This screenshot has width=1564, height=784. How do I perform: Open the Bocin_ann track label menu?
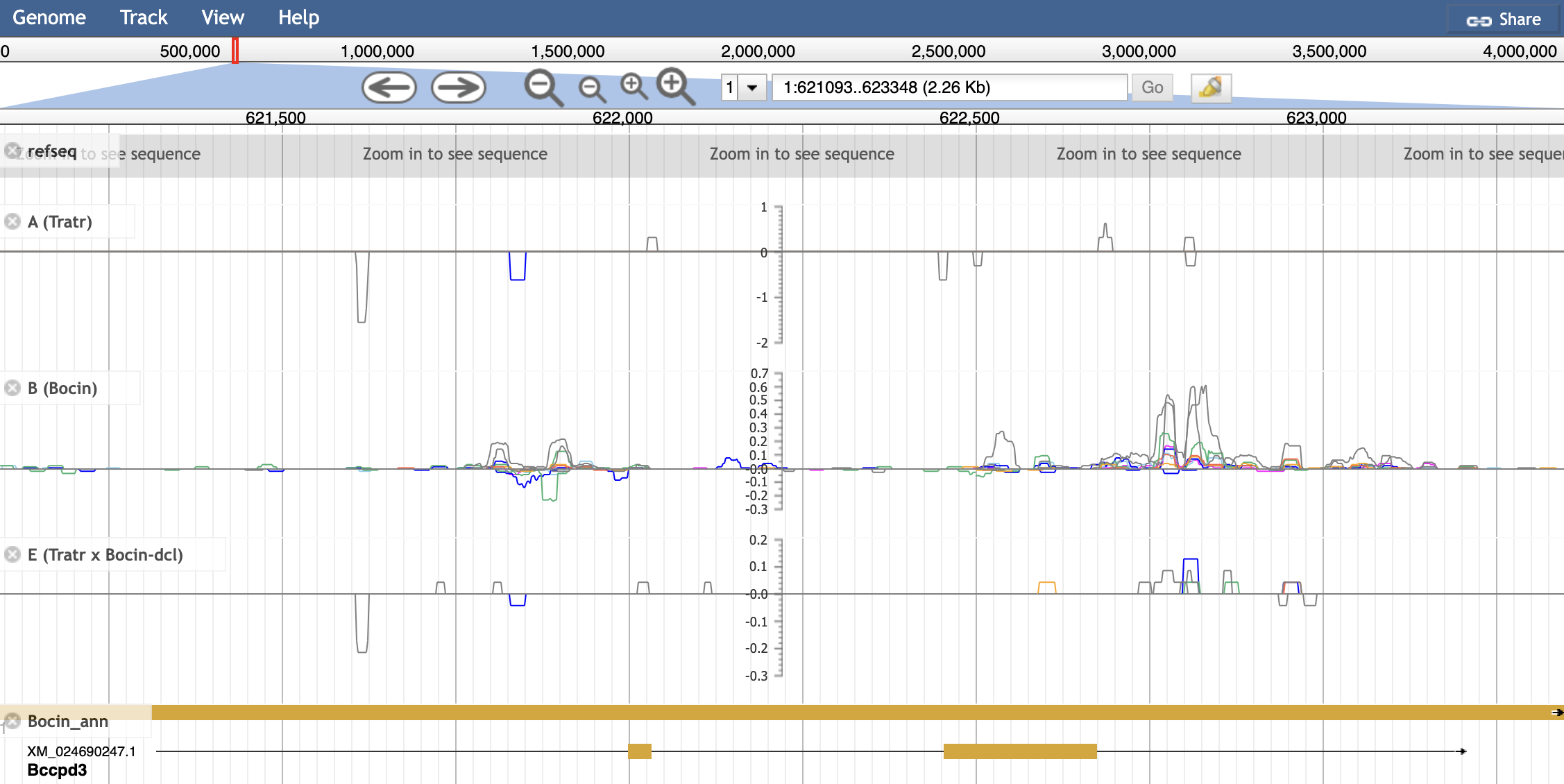click(67, 722)
